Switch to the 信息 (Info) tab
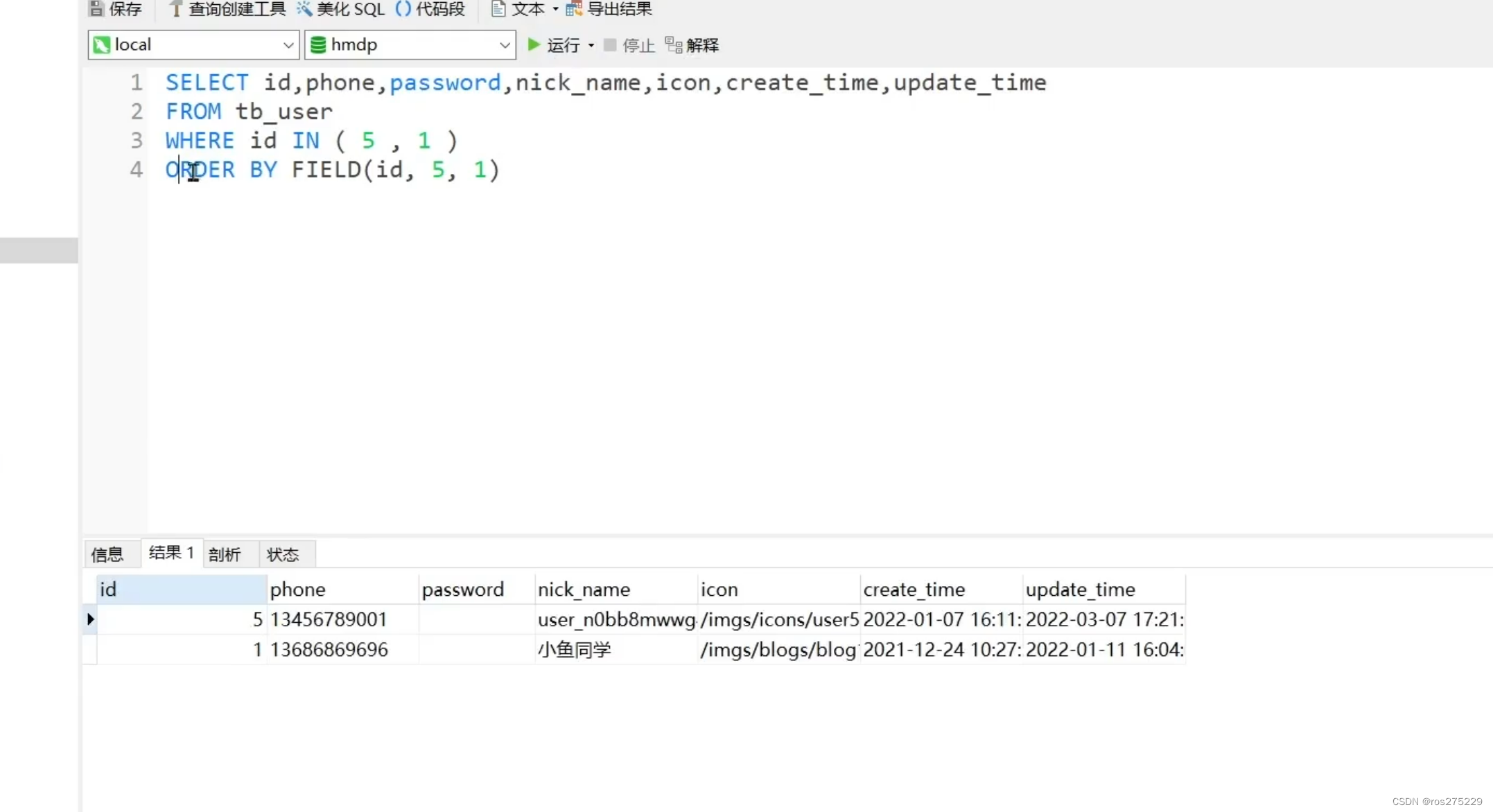Screen dimensions: 1493x812 tap(107, 554)
